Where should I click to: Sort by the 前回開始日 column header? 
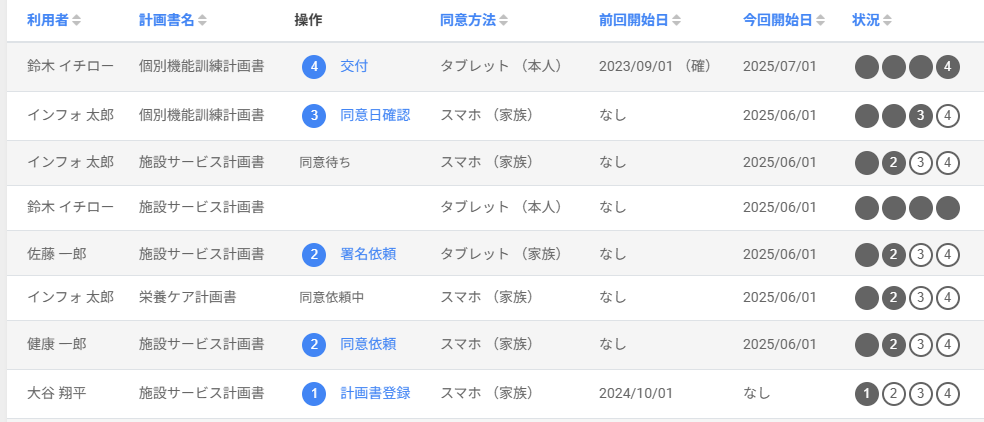pyautogui.click(x=639, y=20)
